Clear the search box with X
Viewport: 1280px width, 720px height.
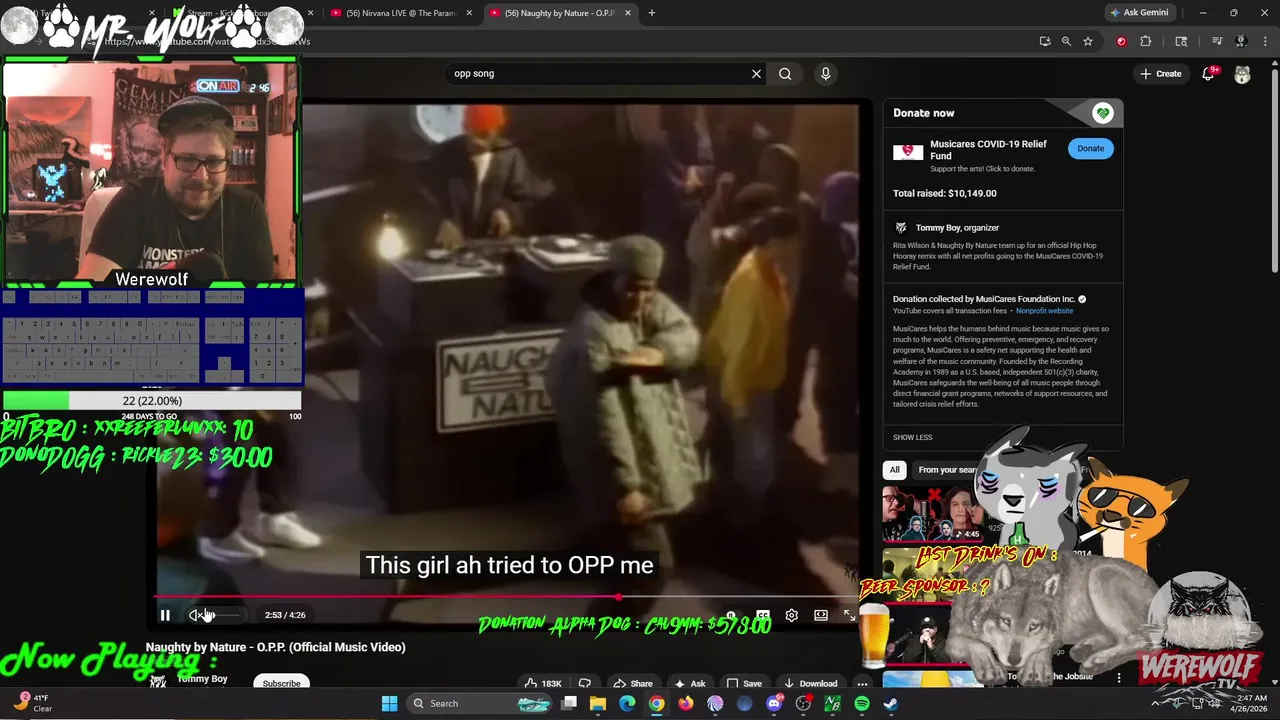(x=756, y=73)
